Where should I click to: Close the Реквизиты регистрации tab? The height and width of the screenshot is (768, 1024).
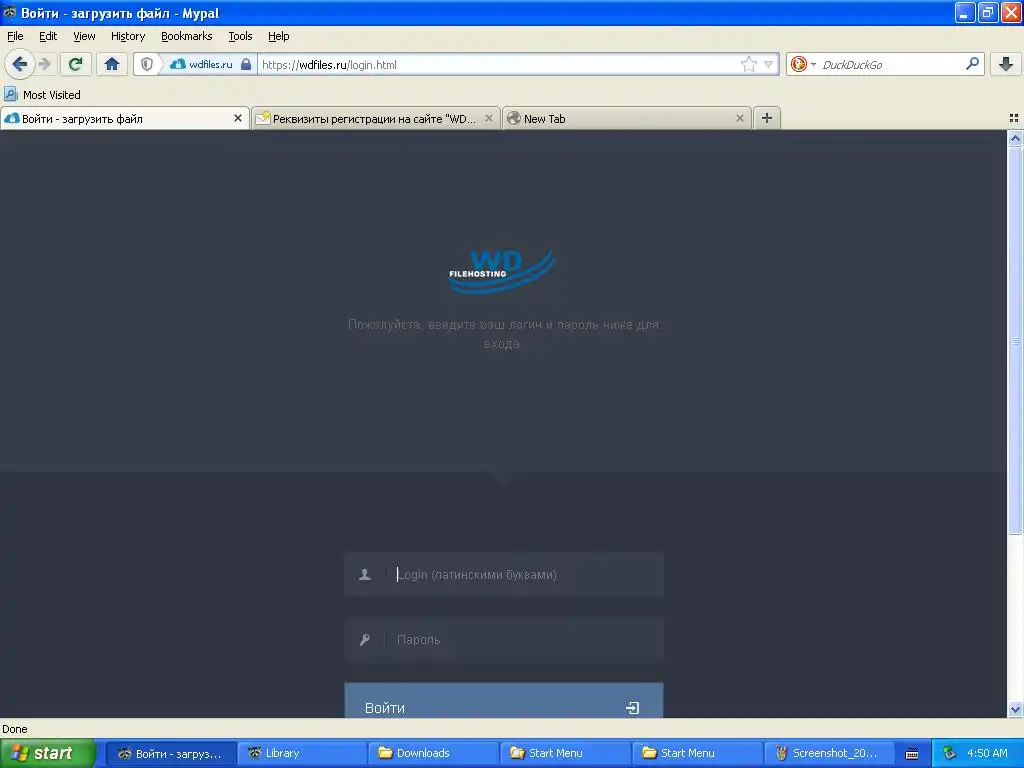[x=488, y=118]
